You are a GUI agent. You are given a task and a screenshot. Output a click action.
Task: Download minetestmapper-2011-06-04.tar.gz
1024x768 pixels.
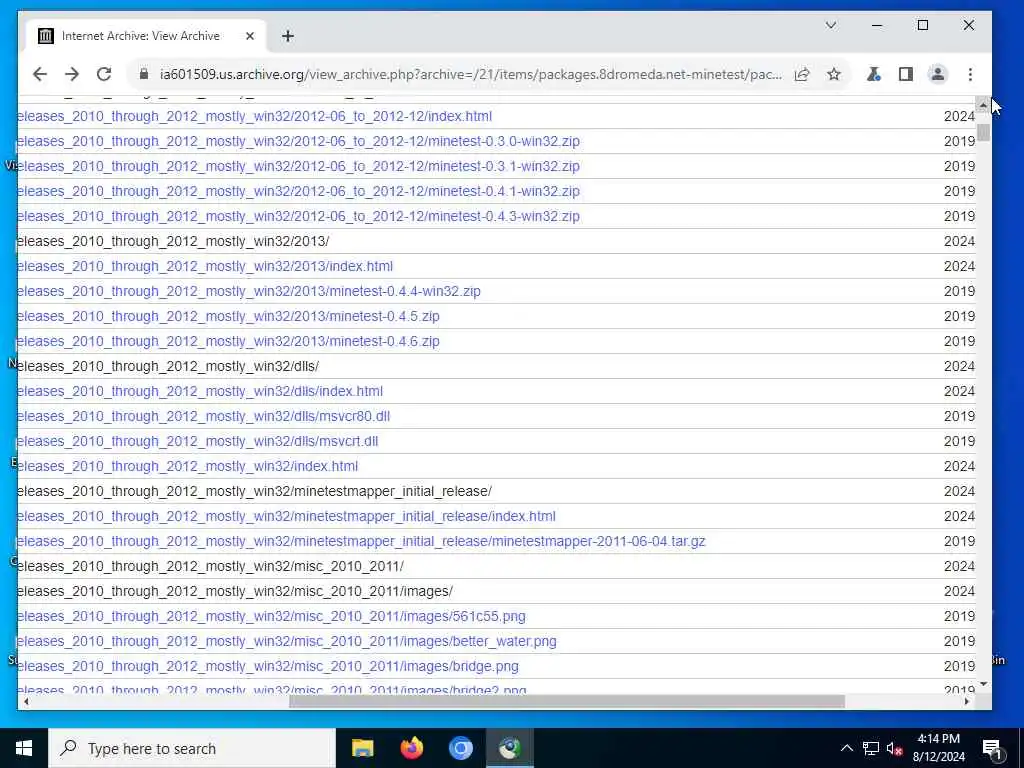coord(361,541)
